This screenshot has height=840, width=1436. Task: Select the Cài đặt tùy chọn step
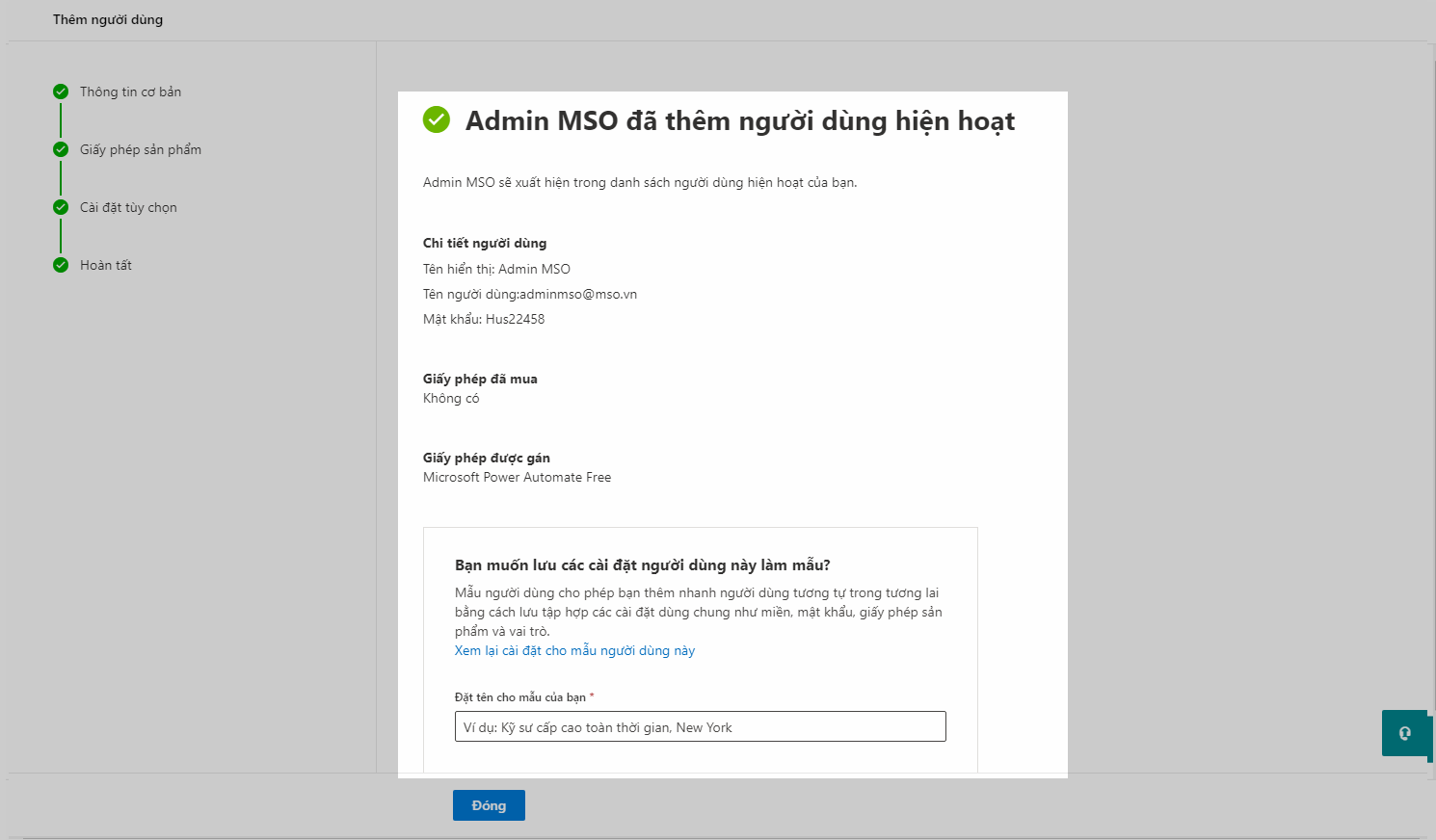point(128,207)
